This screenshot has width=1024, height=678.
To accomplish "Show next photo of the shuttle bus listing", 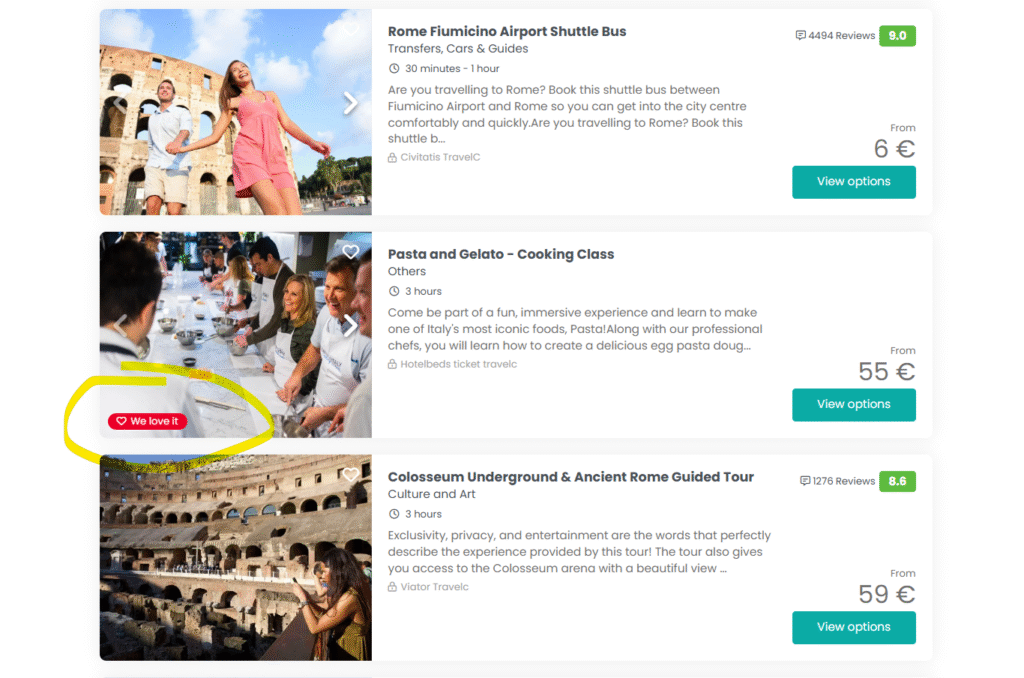I will (351, 103).
